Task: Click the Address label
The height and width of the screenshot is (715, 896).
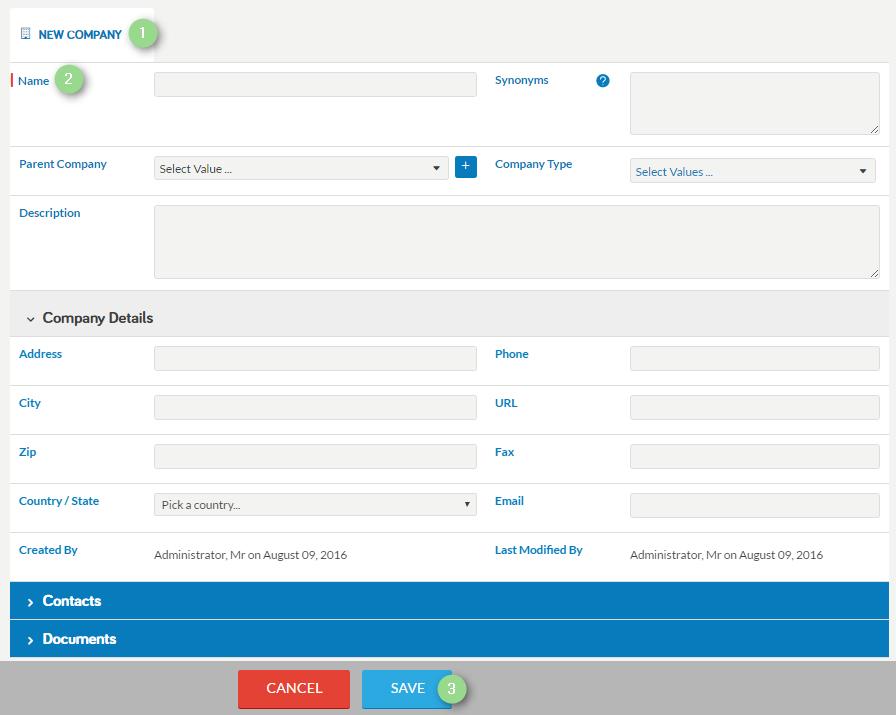Action: (41, 354)
